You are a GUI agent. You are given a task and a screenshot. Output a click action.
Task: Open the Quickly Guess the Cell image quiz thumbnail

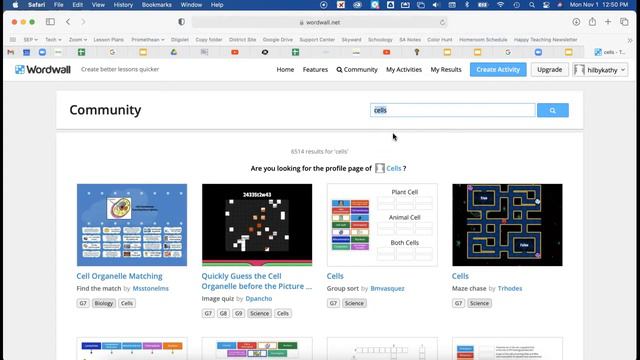point(257,225)
